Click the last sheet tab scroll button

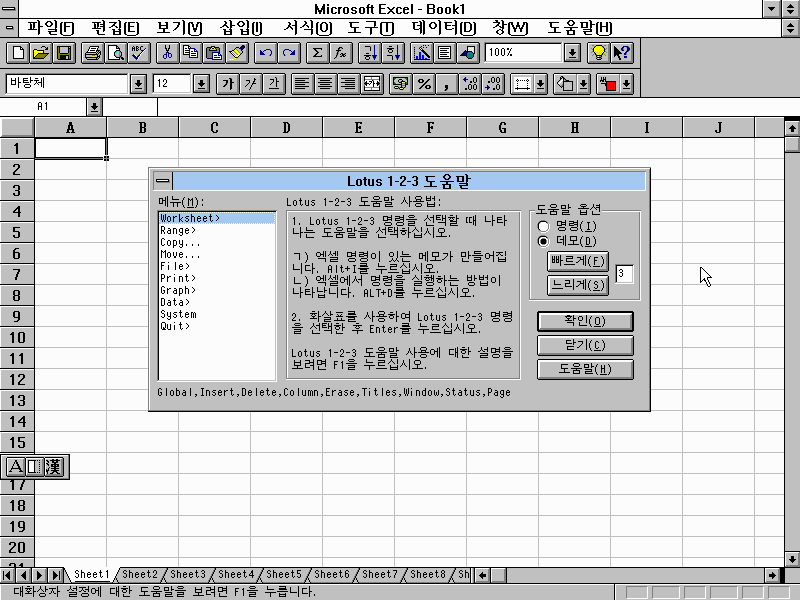tap(56, 575)
